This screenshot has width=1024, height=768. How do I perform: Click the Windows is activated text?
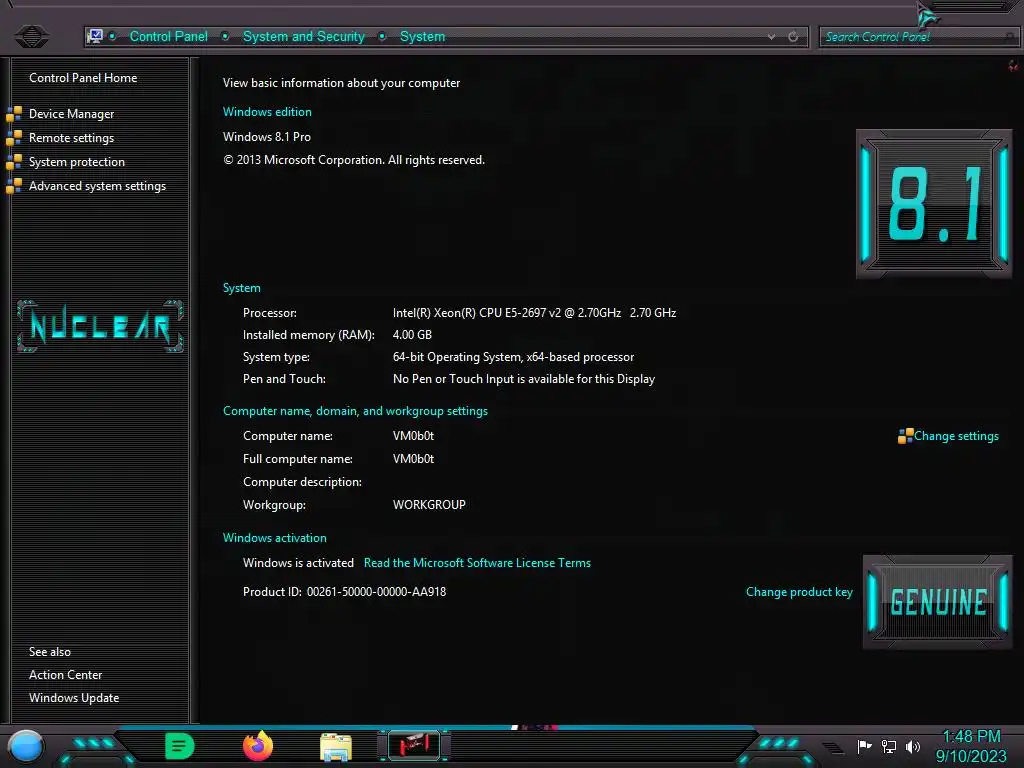click(298, 563)
